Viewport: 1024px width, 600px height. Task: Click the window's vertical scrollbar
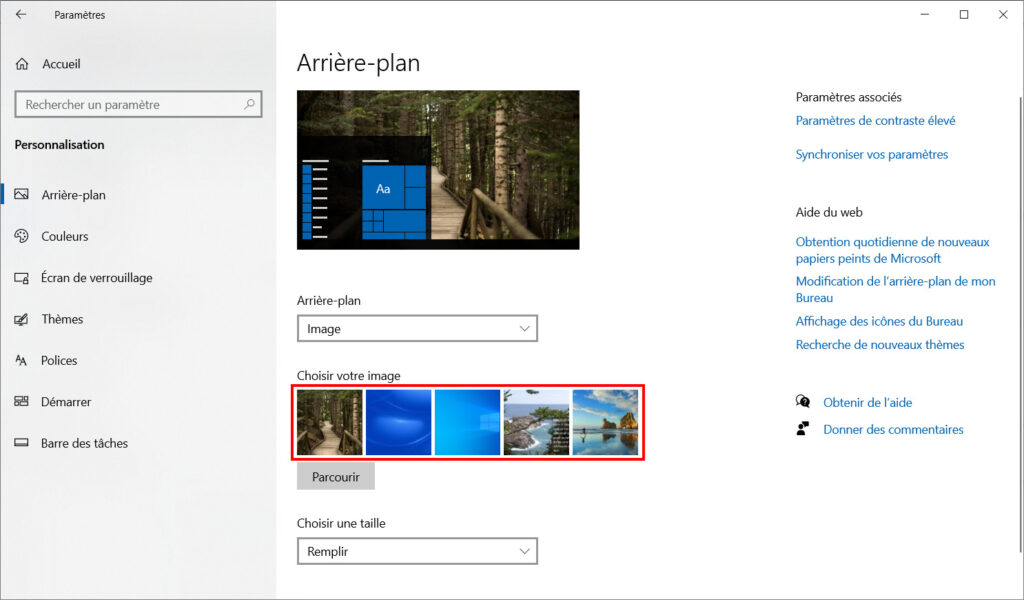pyautogui.click(x=1020, y=323)
